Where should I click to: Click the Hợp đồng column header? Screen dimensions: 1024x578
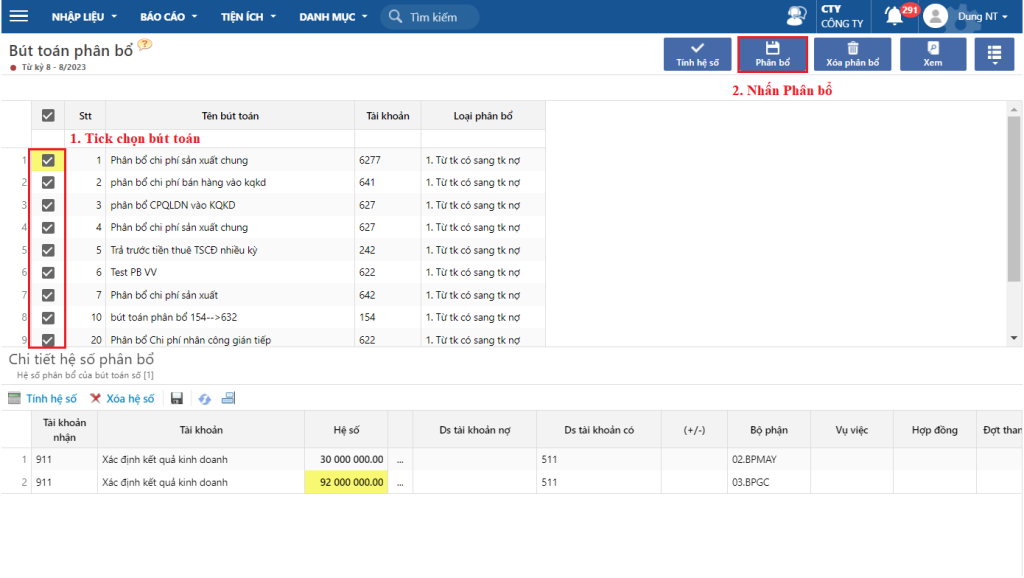point(935,430)
